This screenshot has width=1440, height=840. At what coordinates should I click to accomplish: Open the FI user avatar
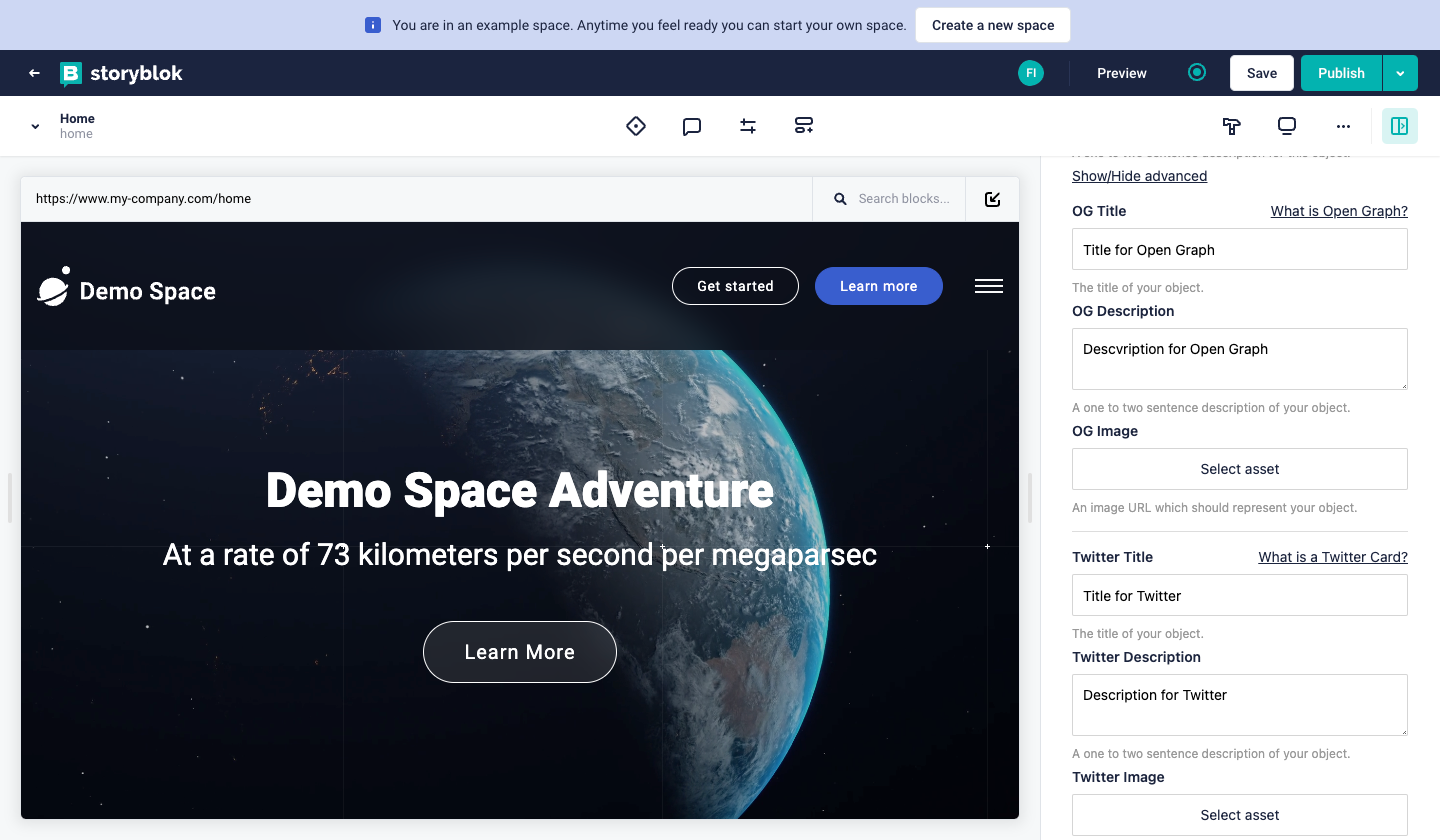click(1031, 73)
